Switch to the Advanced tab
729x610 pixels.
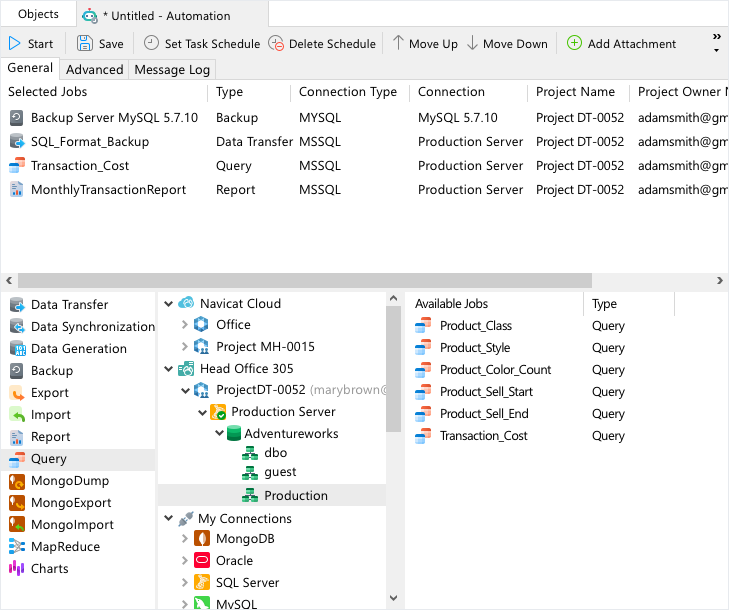pos(95,70)
